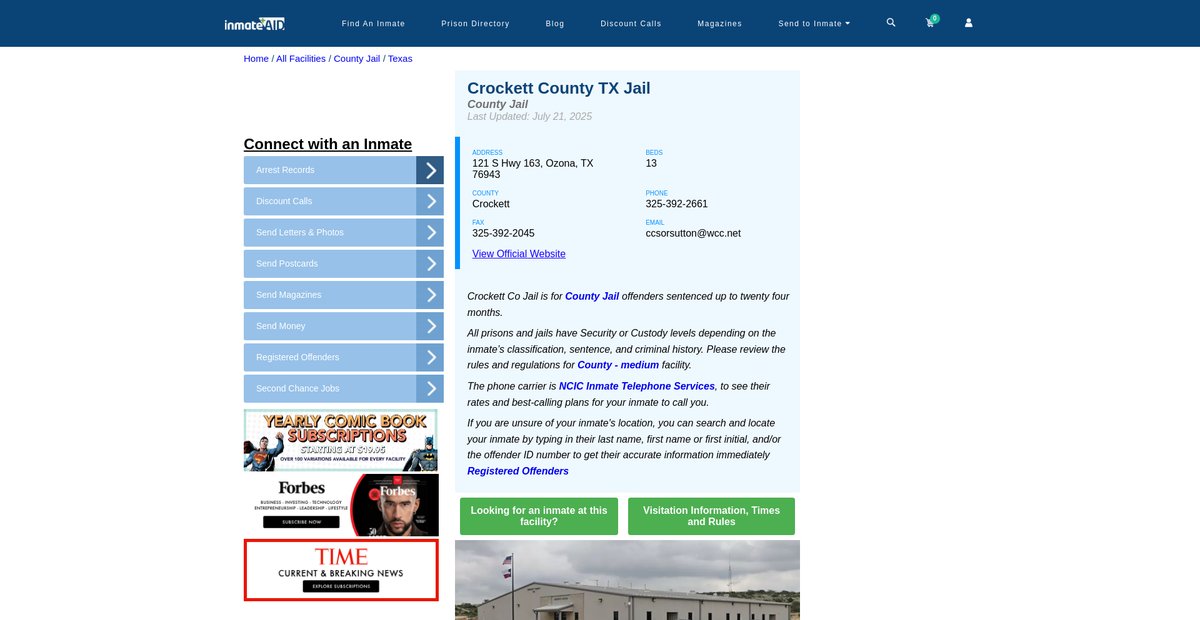Click the chevron next to Send Postcards

click(430, 264)
